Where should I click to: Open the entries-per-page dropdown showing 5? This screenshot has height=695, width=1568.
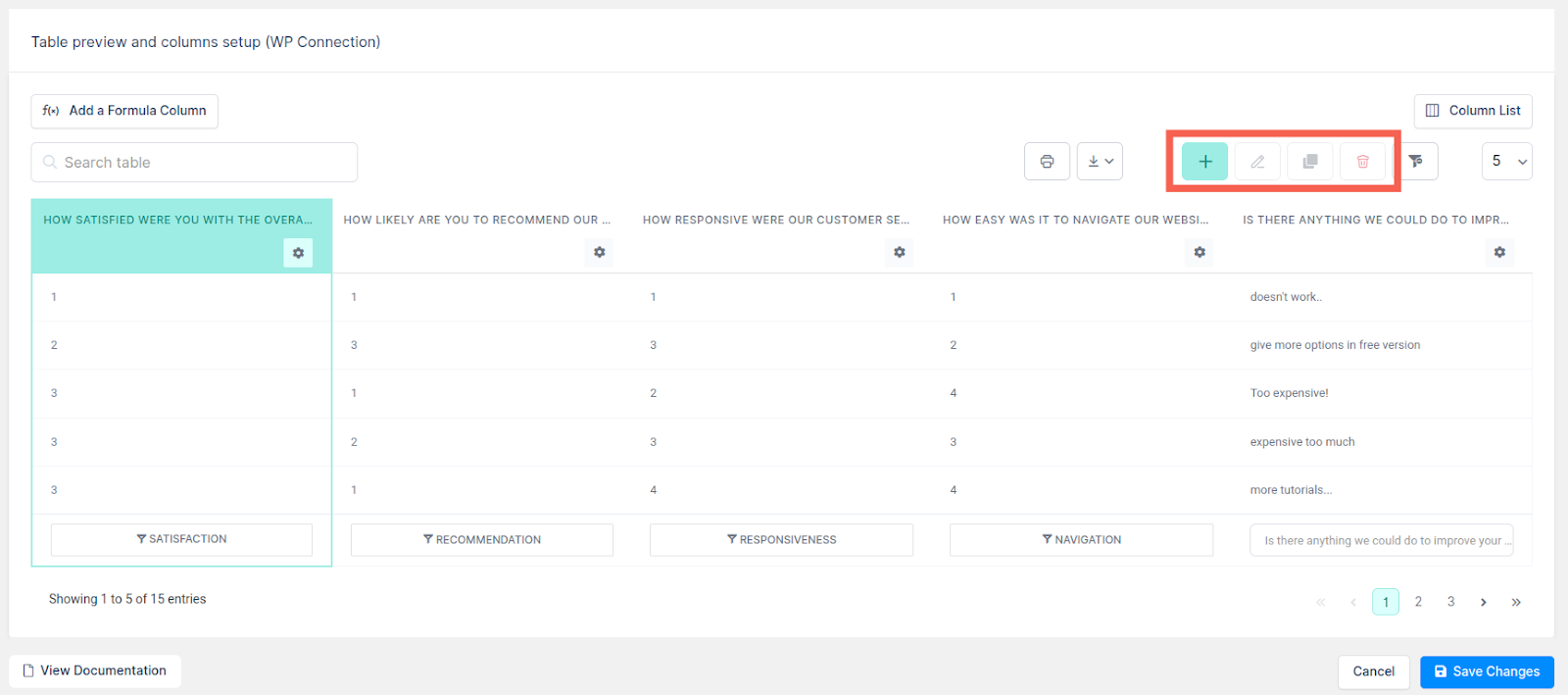pos(1506,162)
